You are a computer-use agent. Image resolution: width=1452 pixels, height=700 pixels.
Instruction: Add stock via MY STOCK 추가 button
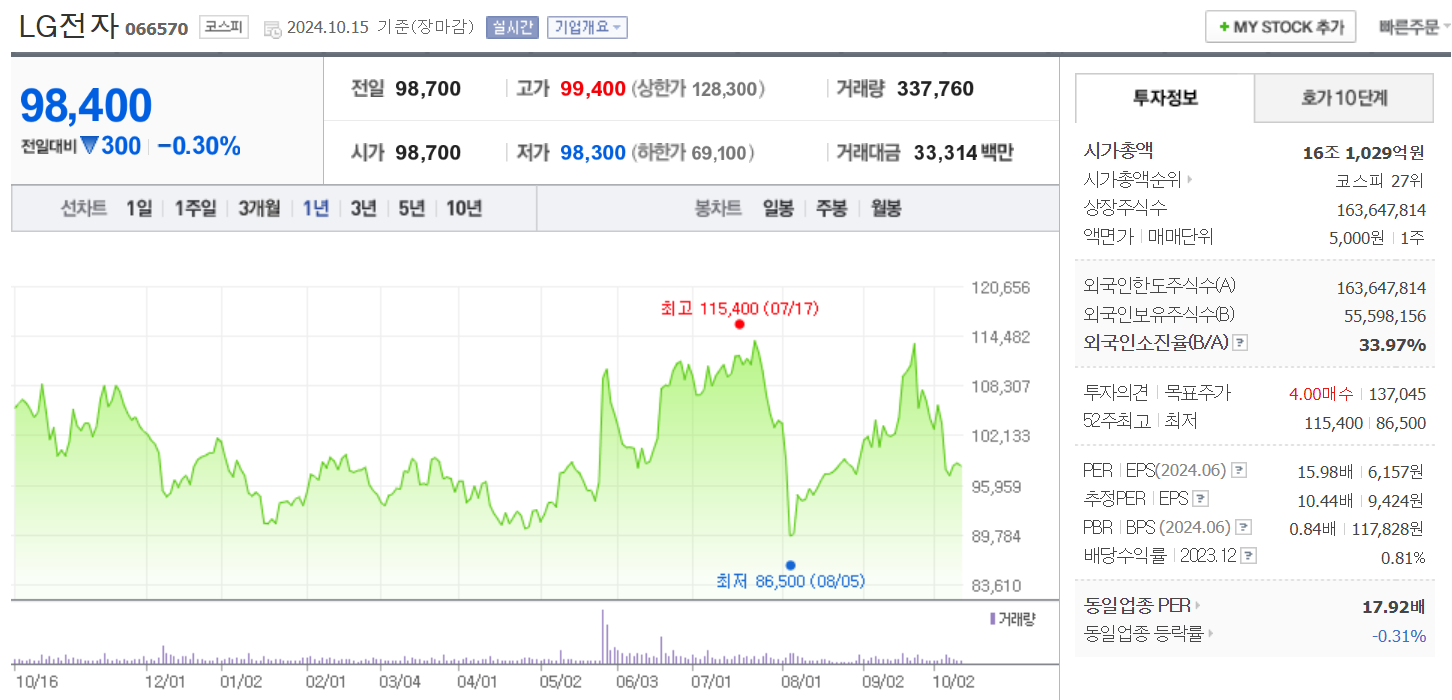coord(1281,28)
